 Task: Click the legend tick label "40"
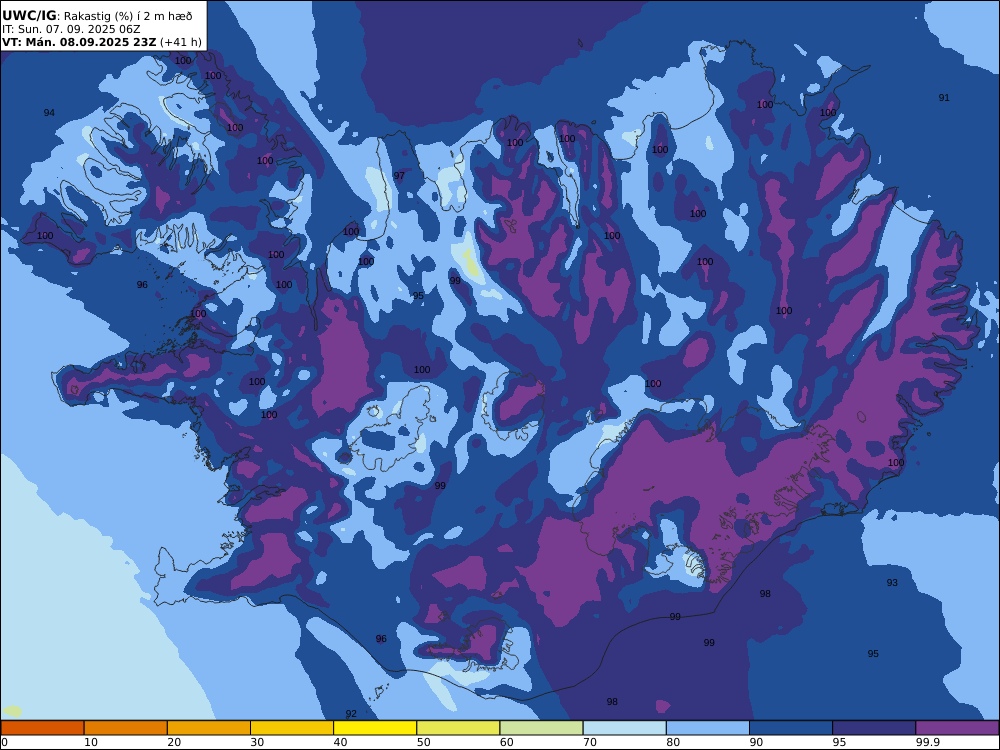coord(341,742)
